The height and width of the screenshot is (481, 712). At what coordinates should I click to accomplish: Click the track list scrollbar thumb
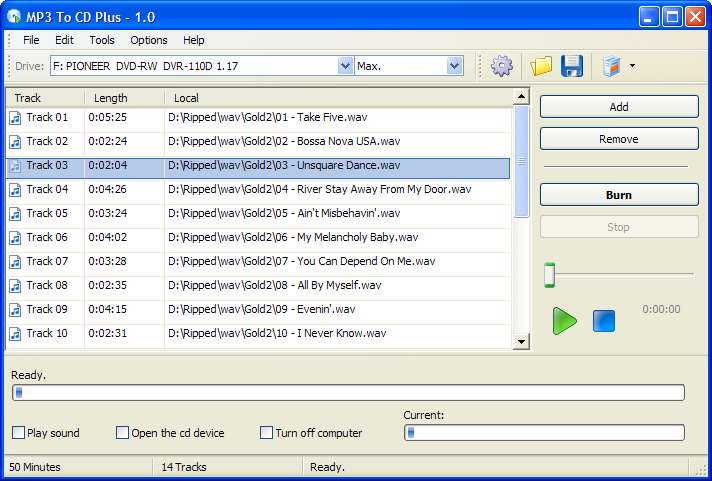[x=521, y=161]
